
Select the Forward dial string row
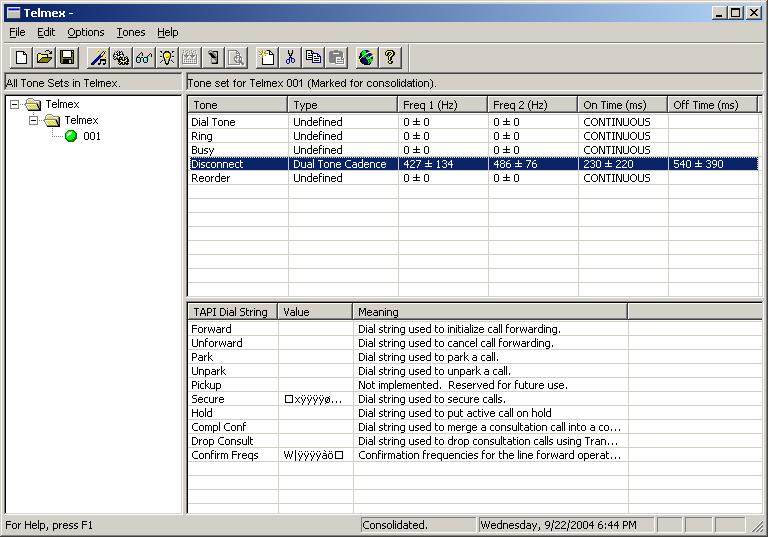click(408, 329)
